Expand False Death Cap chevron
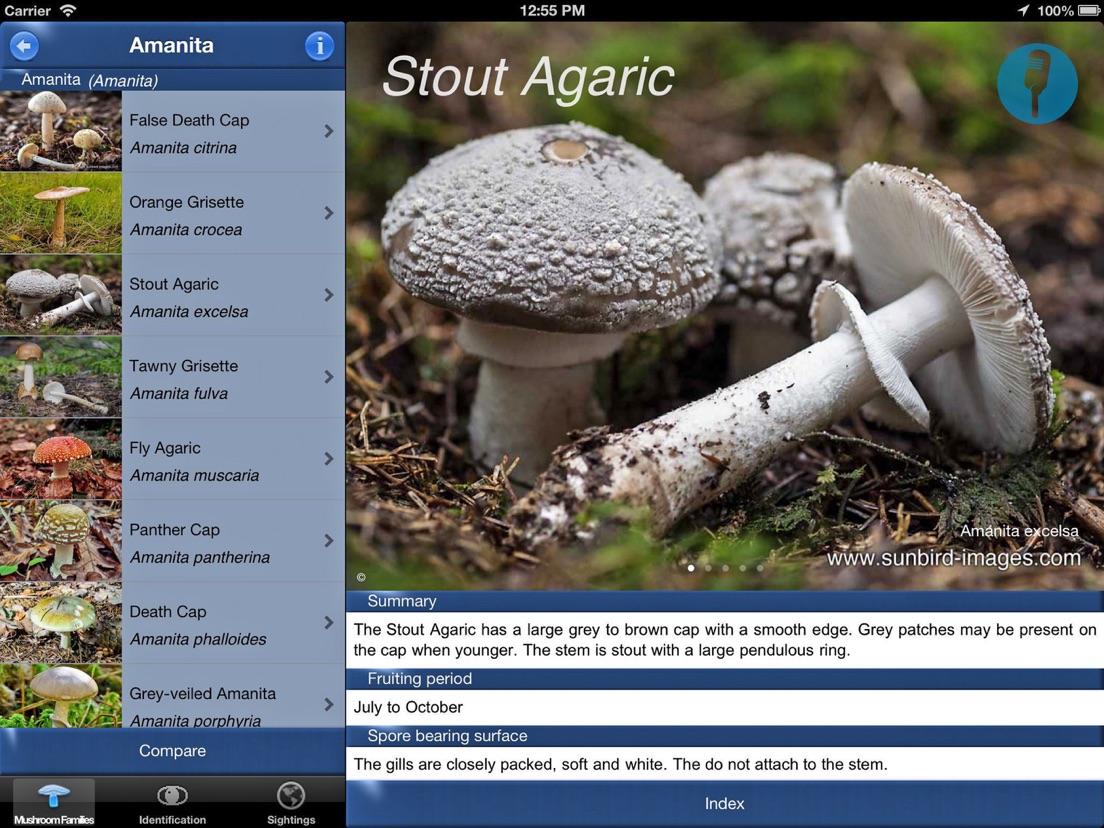The width and height of the screenshot is (1104, 828). click(x=329, y=131)
